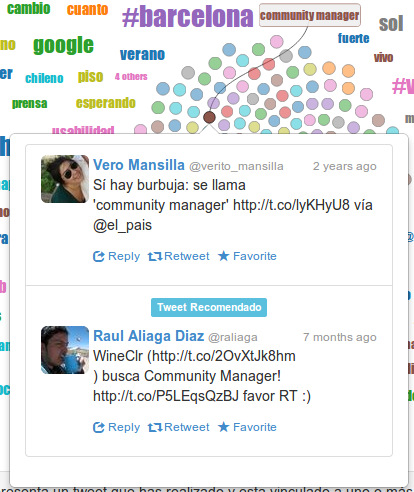Favorite Vero Mansilla's tweet
The height and width of the screenshot is (492, 414).
coord(247,256)
